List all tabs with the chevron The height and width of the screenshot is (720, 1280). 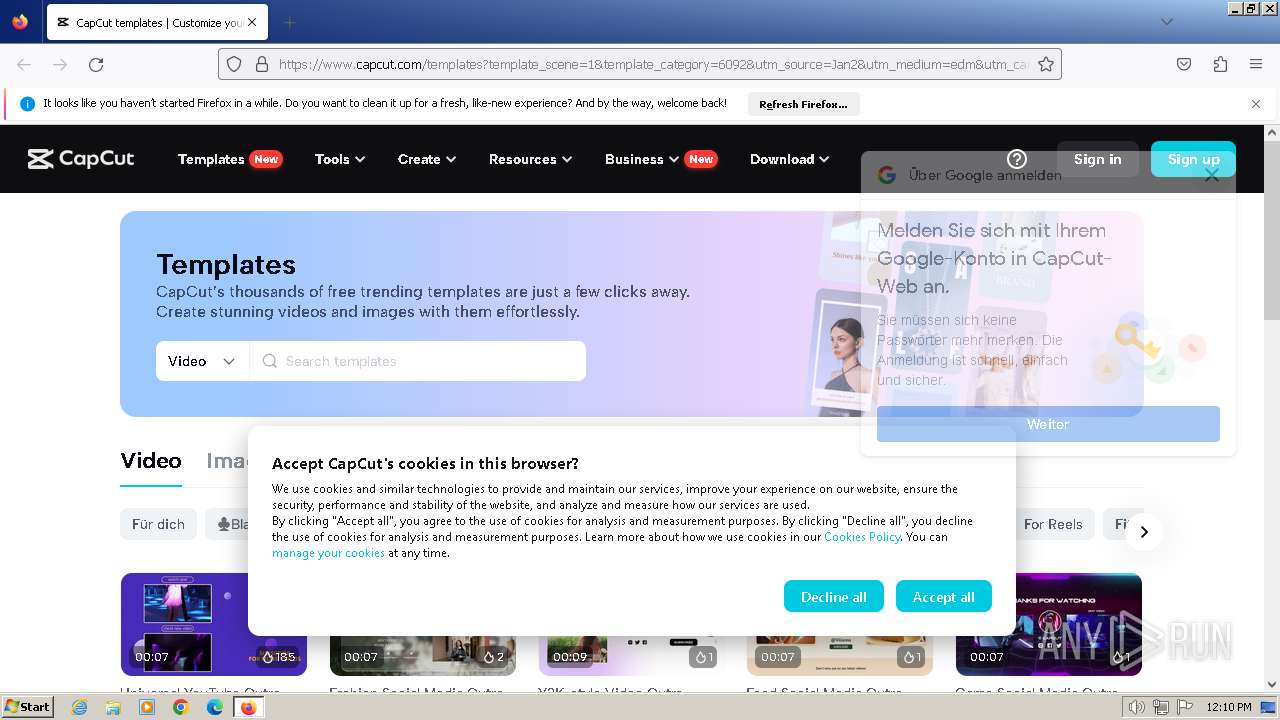(x=1166, y=22)
